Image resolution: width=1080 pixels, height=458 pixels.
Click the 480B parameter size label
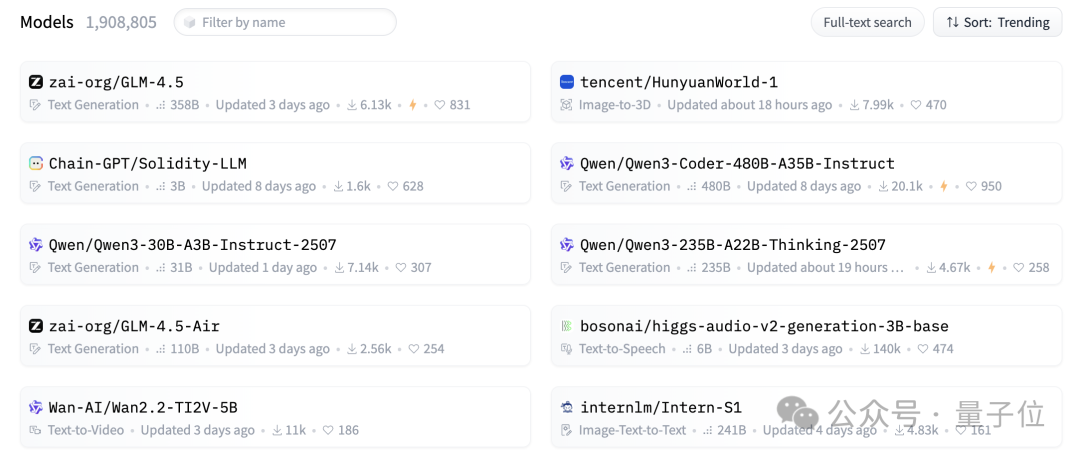coord(716,187)
